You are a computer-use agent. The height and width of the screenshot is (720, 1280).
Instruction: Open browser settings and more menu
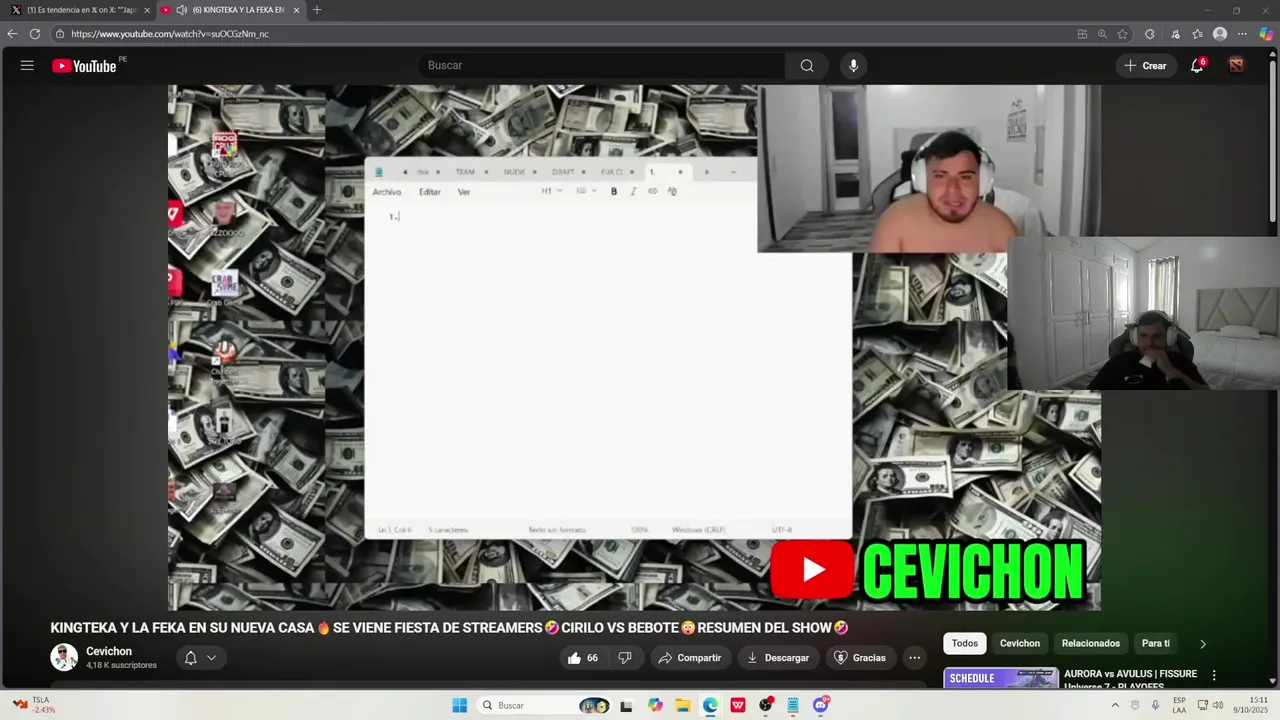click(1243, 34)
